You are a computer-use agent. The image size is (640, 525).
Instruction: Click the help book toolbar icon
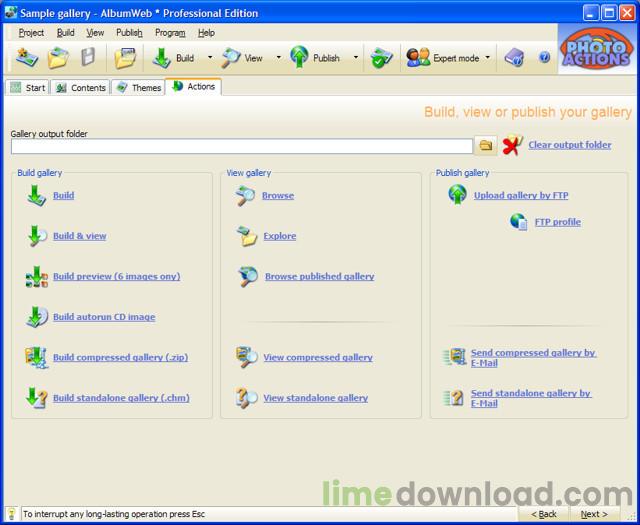(x=514, y=58)
